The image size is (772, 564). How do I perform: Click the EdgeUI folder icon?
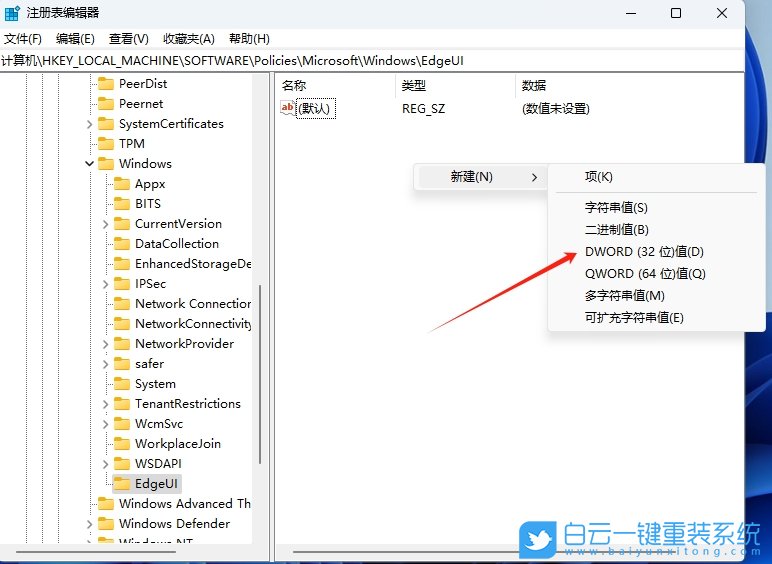(x=122, y=484)
